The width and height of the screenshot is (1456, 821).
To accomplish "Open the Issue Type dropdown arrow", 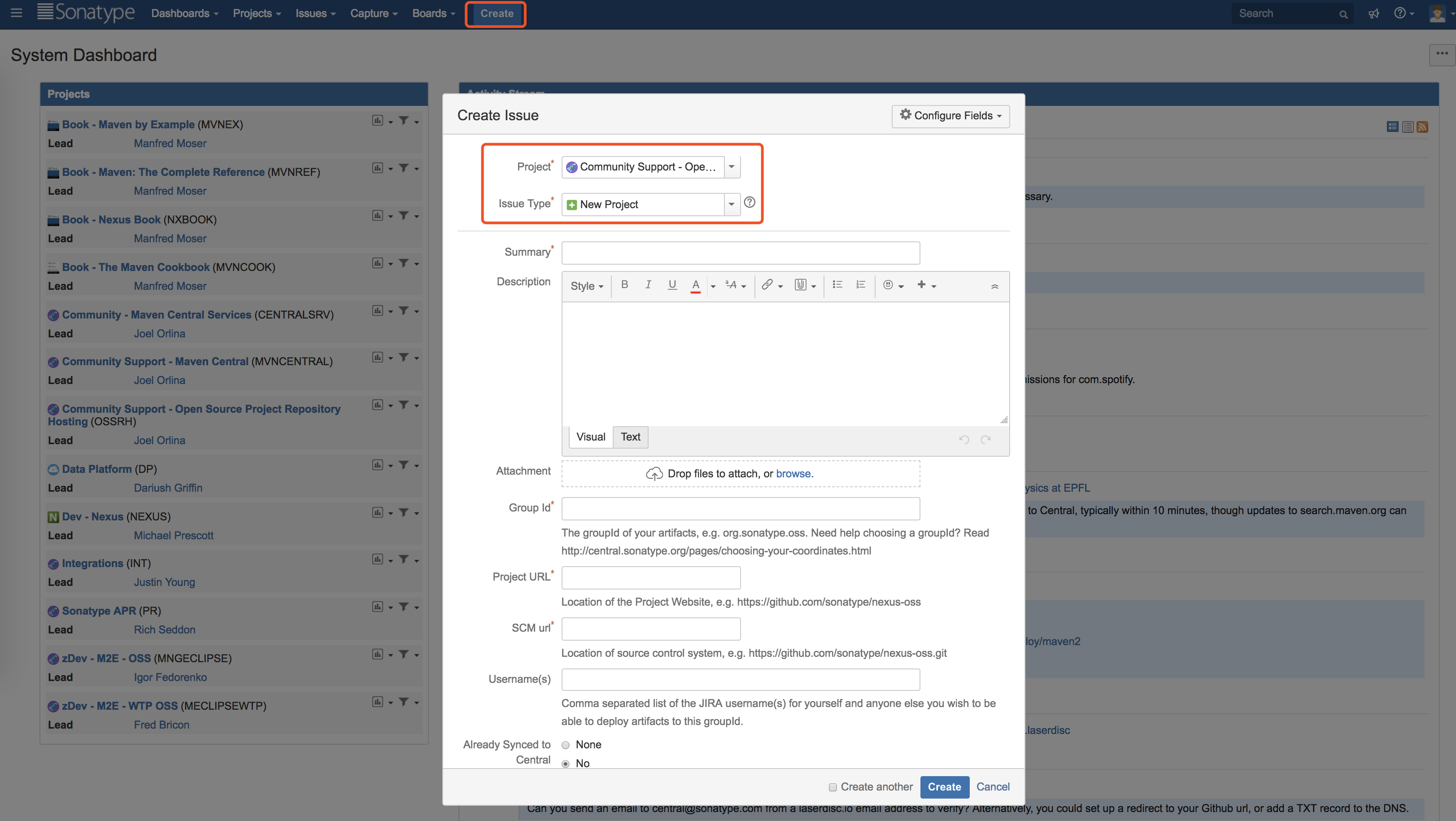I will (732, 204).
